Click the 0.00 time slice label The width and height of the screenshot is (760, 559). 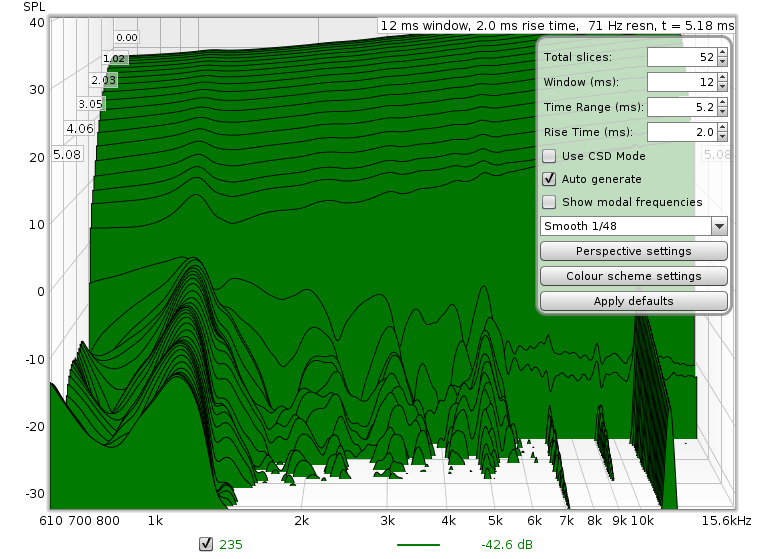(127, 37)
